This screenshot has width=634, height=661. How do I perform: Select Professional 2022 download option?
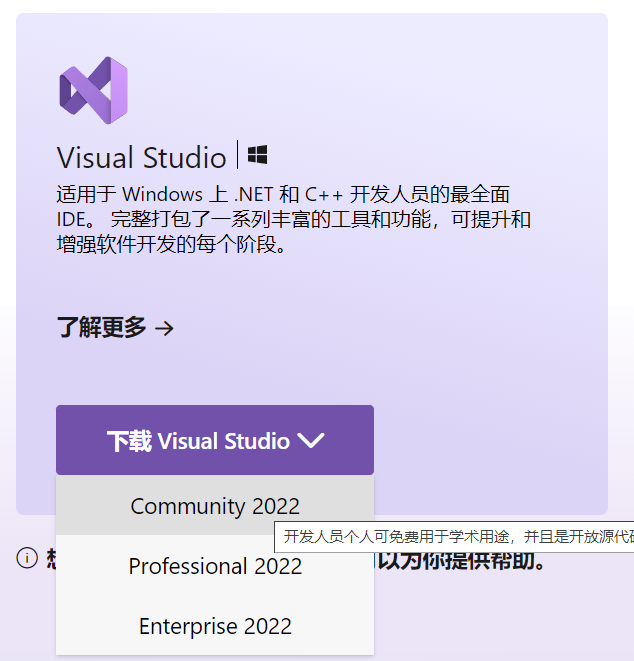(215, 565)
